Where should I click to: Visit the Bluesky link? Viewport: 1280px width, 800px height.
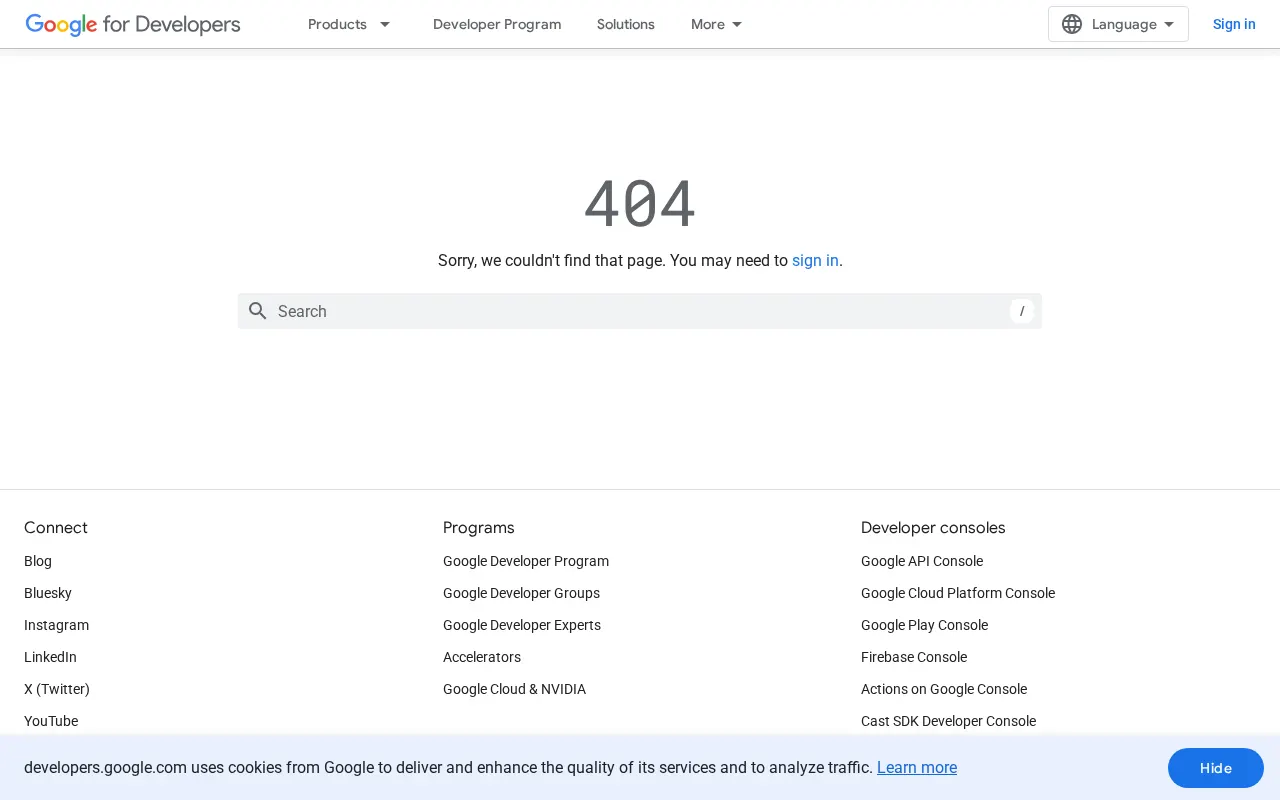point(48,593)
